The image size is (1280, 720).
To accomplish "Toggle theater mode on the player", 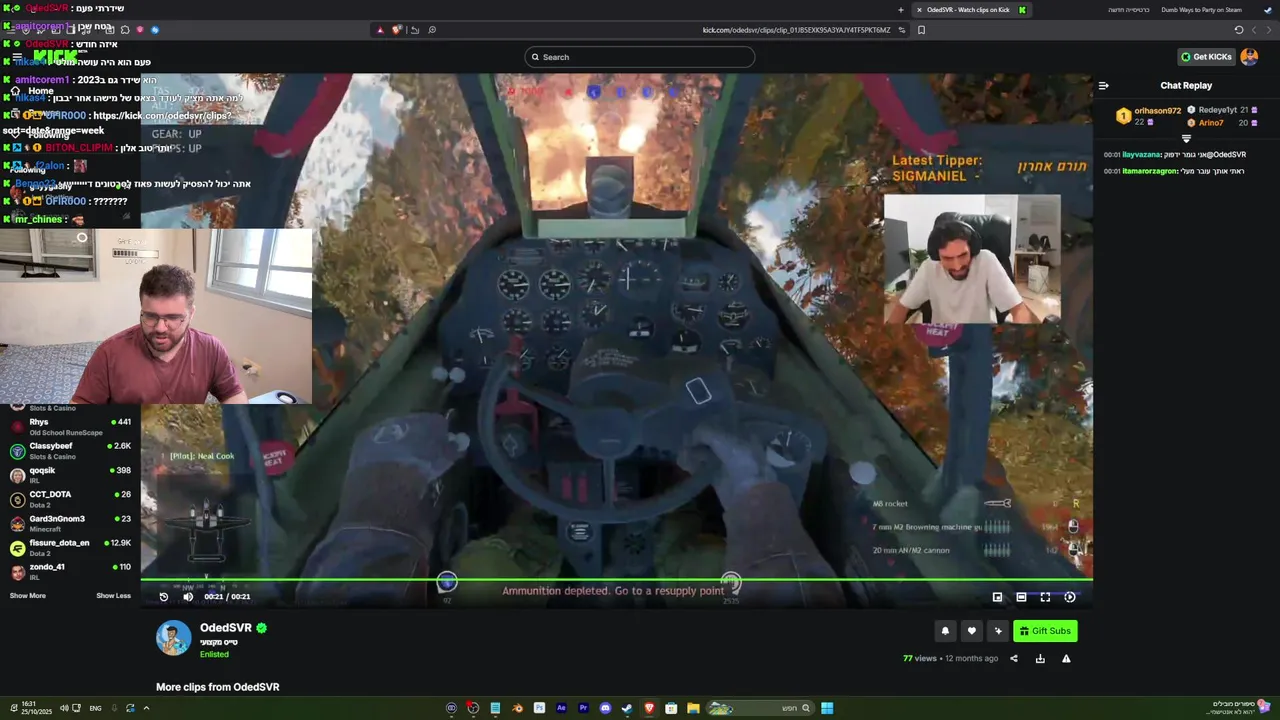I will coord(1021,597).
